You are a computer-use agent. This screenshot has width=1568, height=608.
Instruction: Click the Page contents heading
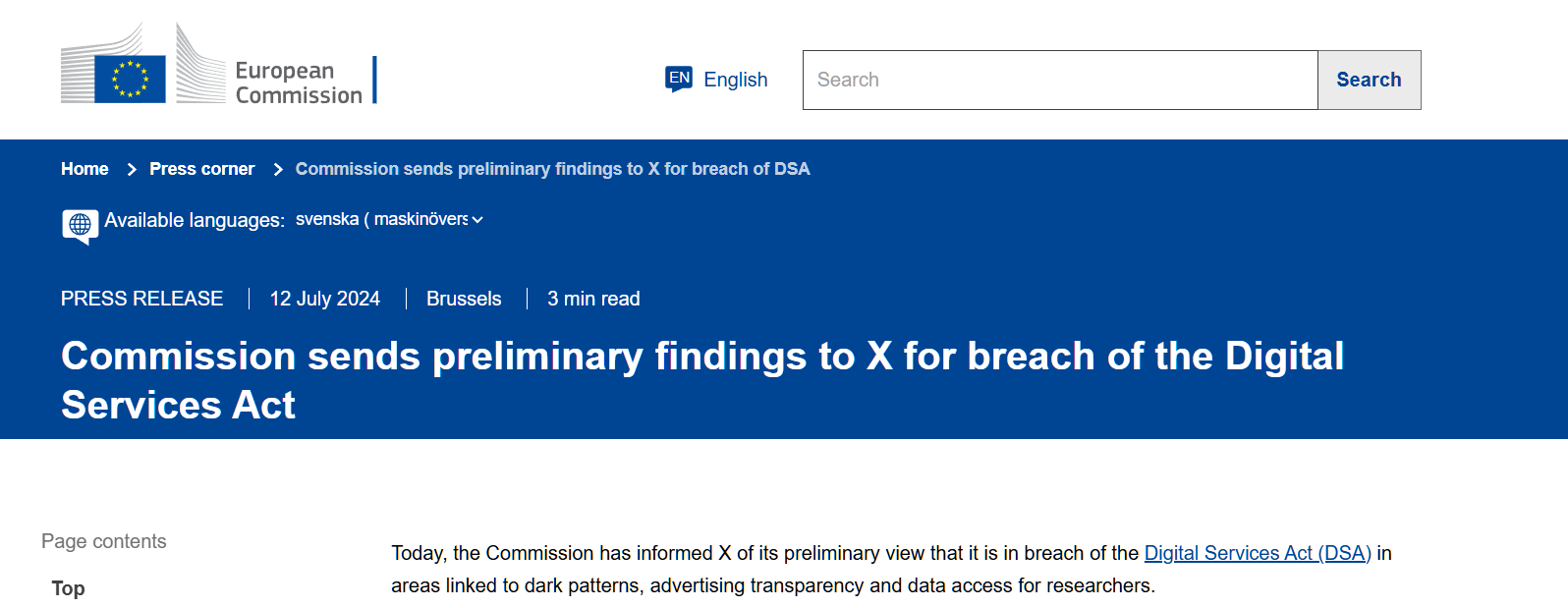point(103,541)
